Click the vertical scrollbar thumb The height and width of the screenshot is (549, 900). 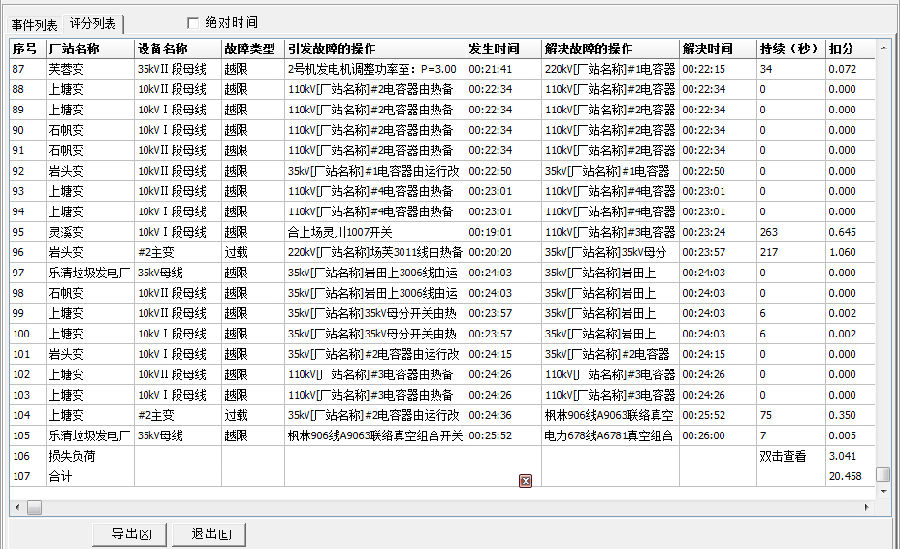883,475
